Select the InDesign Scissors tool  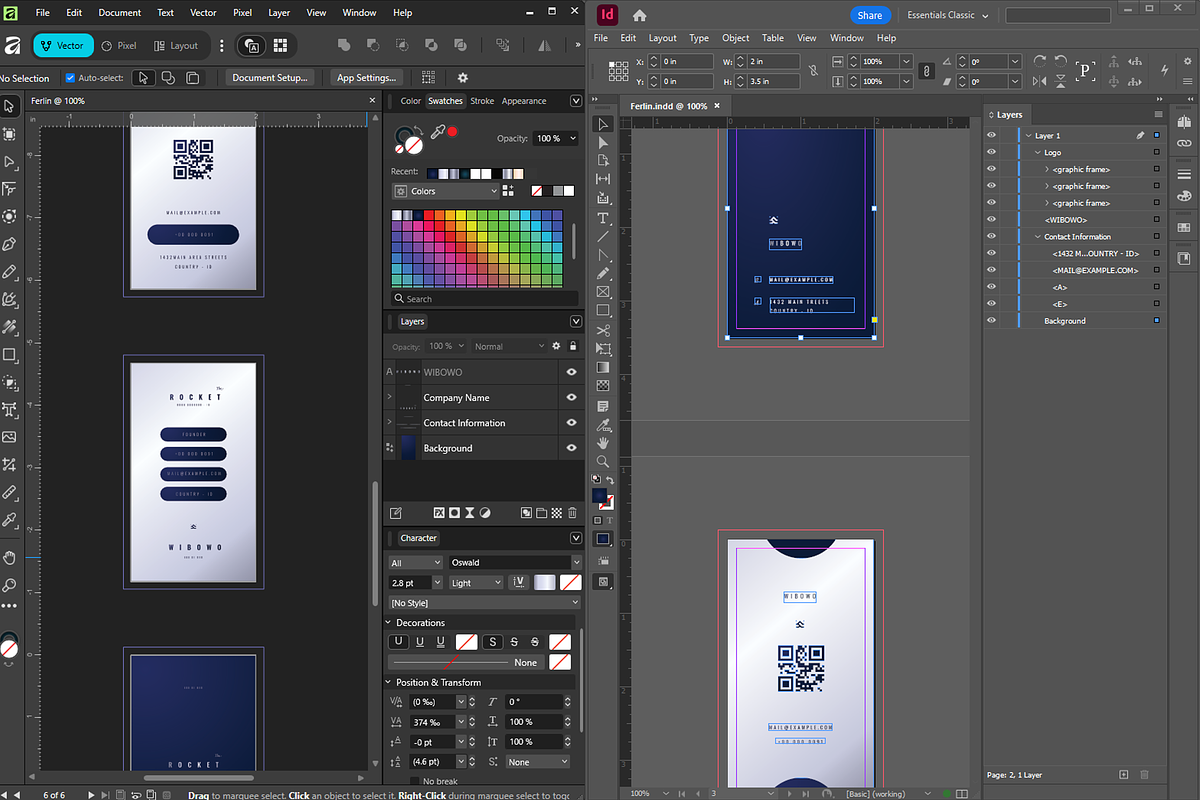point(603,330)
